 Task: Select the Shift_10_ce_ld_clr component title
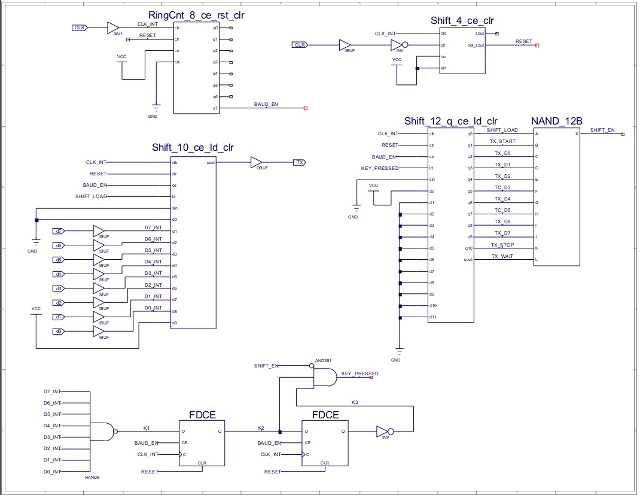click(192, 147)
